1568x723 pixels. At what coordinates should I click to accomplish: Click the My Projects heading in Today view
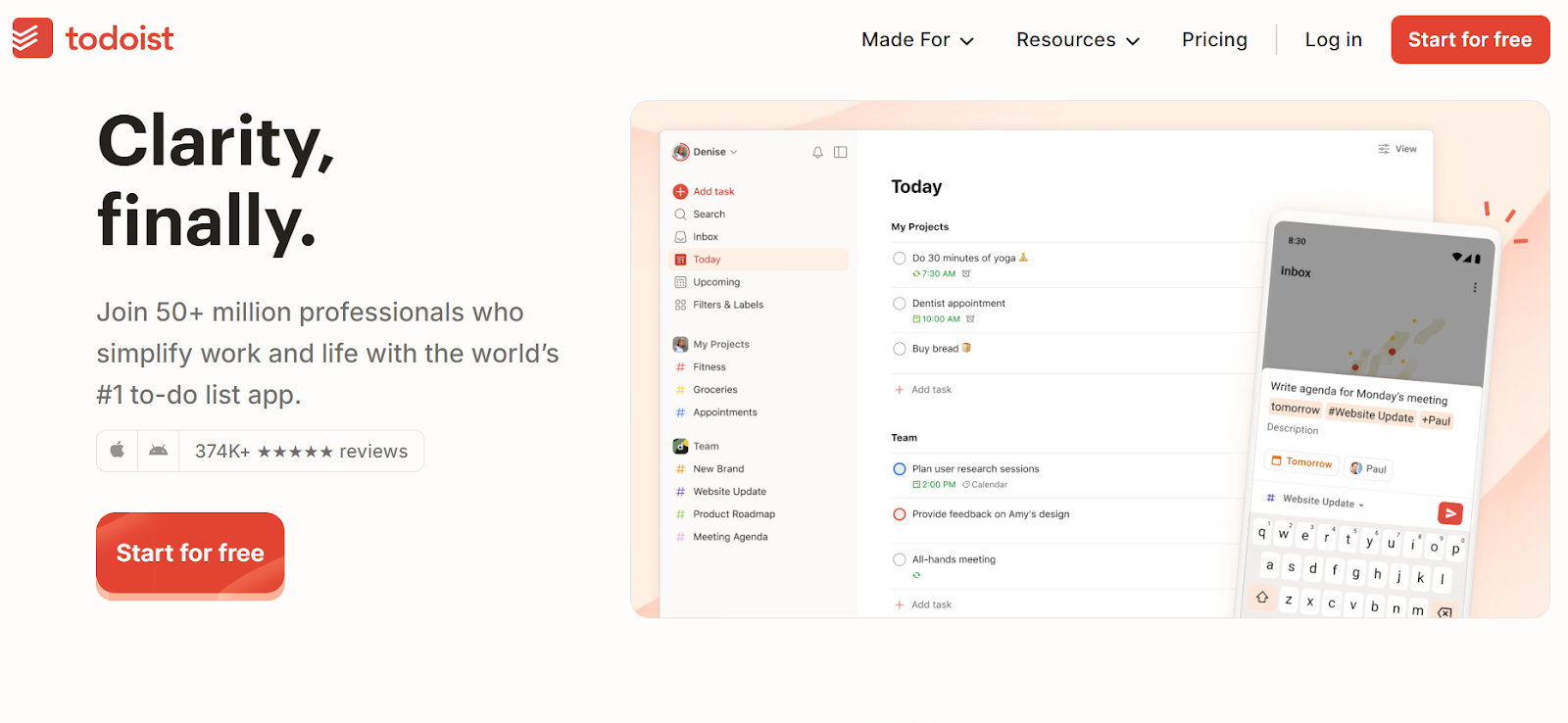[919, 227]
